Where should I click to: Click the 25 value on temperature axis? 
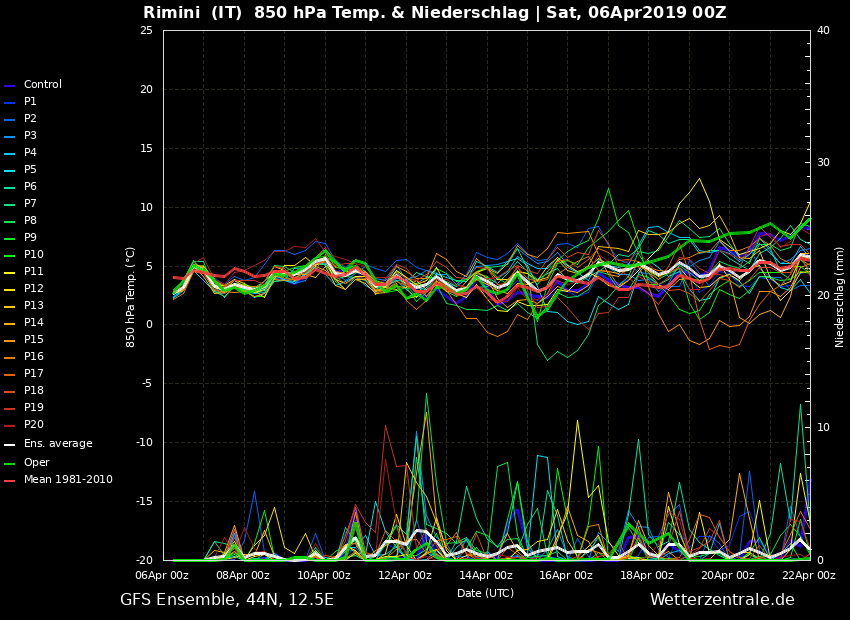coord(146,31)
